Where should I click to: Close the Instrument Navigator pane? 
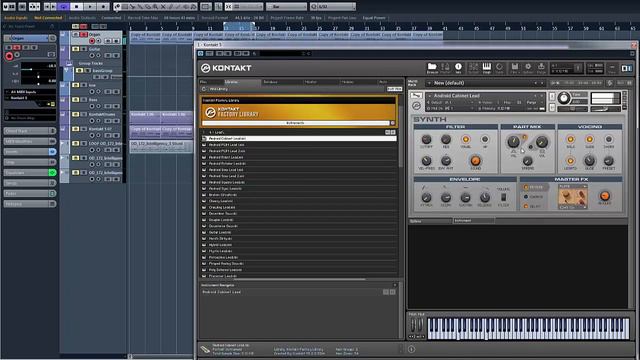point(395,285)
